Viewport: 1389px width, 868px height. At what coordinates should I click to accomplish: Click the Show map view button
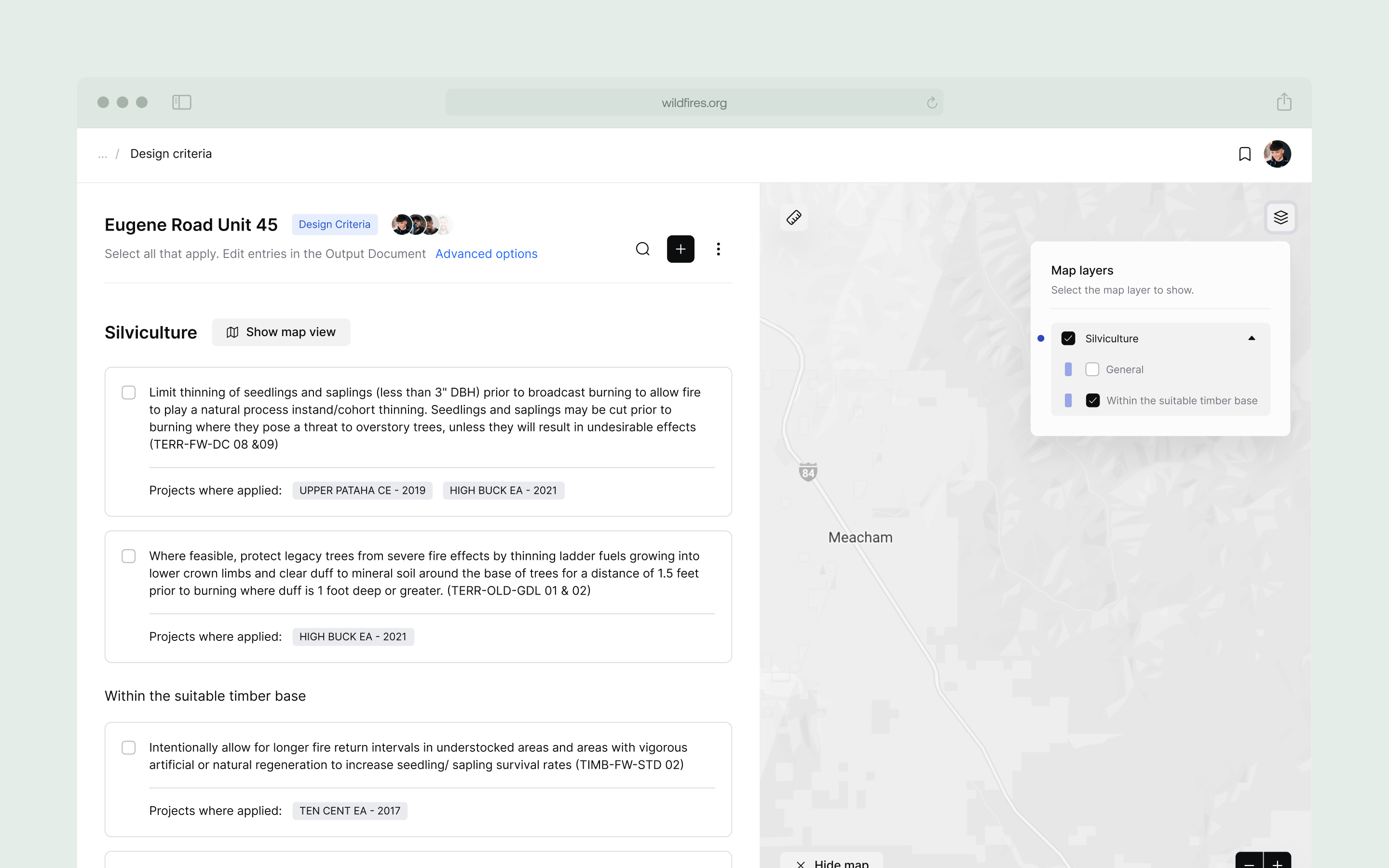point(281,332)
